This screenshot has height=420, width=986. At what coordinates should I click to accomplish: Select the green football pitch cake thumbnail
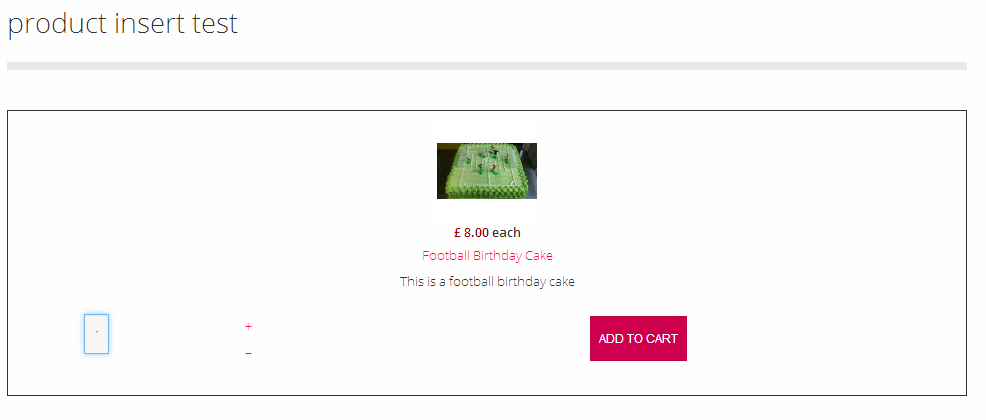[486, 171]
